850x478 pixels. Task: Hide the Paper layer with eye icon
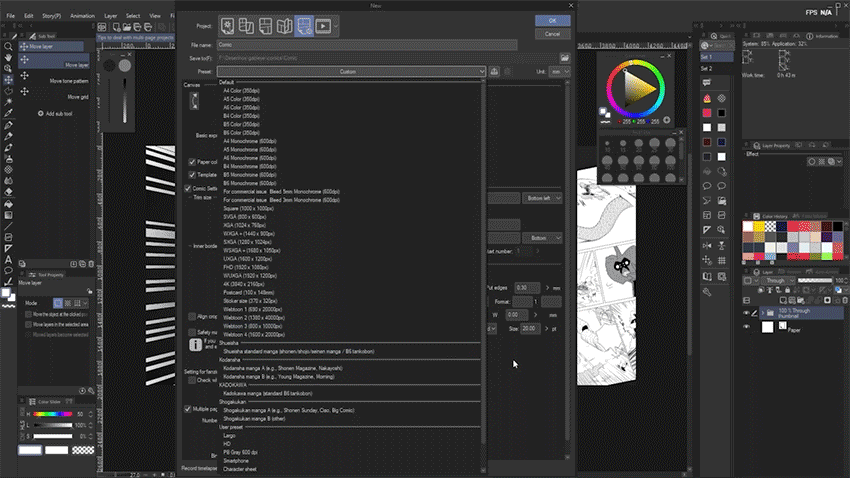pyautogui.click(x=747, y=327)
